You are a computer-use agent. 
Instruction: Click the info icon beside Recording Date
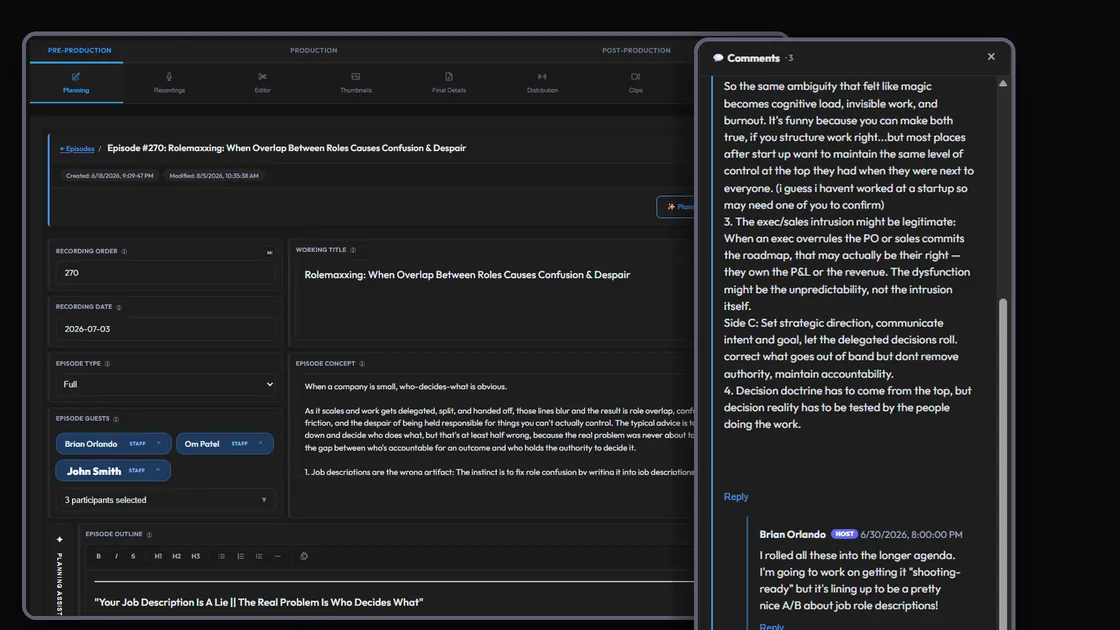point(119,307)
